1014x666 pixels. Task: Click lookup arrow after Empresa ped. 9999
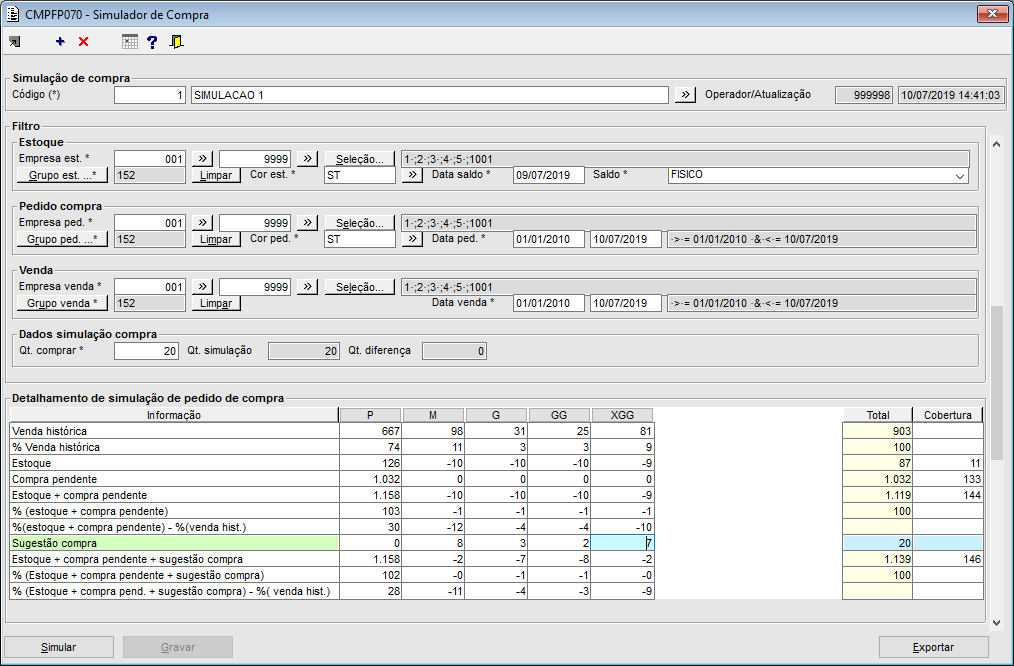(307, 222)
